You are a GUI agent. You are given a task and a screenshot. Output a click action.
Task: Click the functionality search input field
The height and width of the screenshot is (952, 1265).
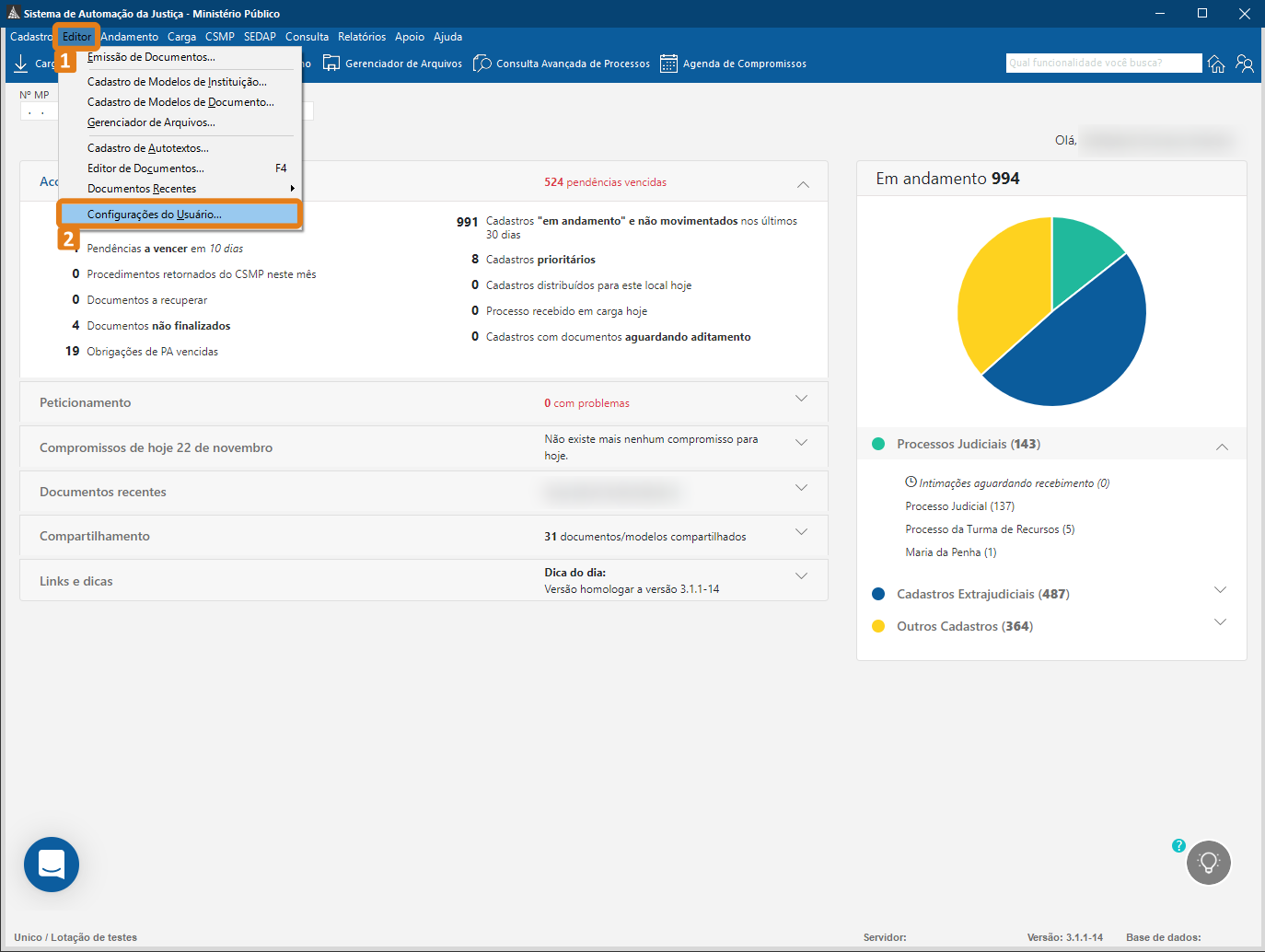1104,63
